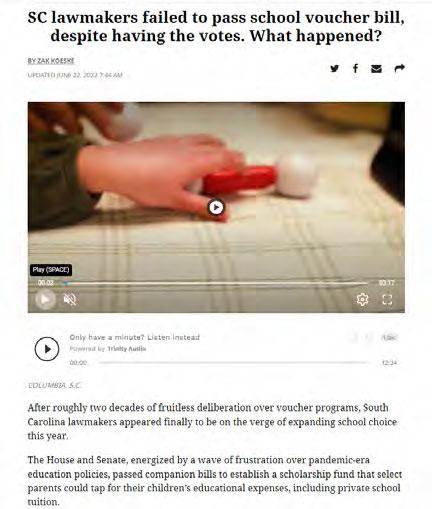Play the Trinity Audio article narration

tap(47, 349)
